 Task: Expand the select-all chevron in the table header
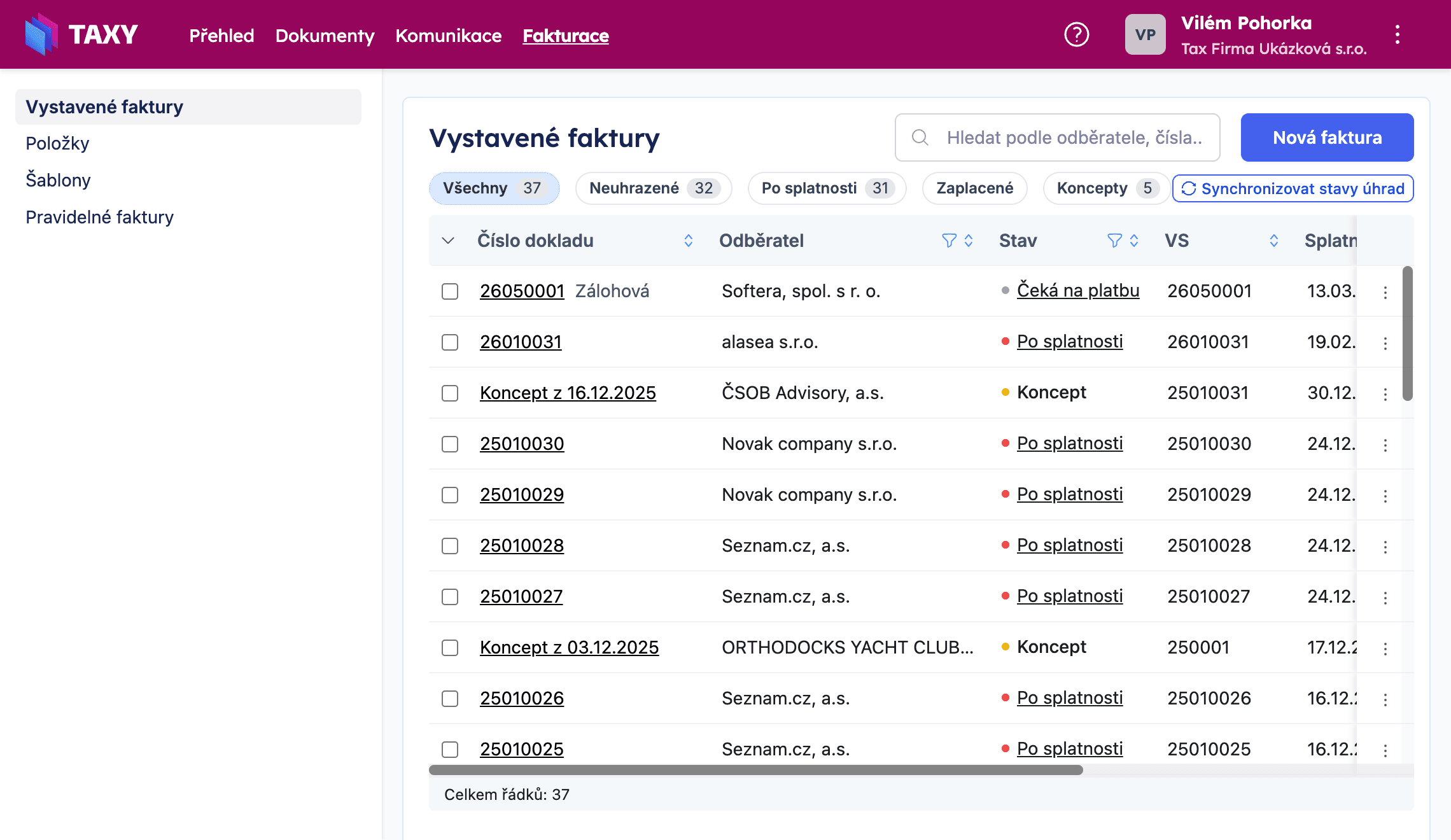pos(448,241)
